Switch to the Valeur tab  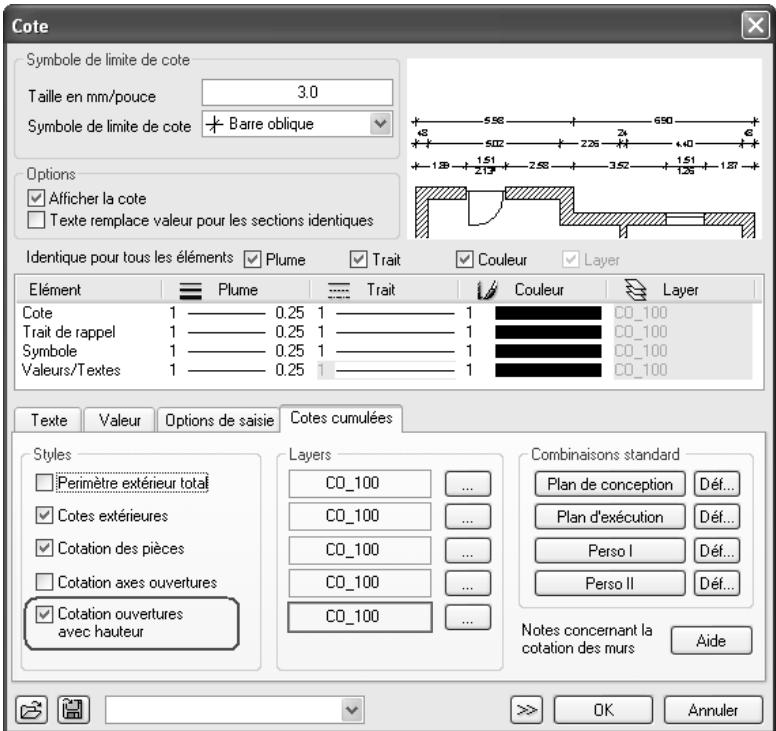point(119,420)
